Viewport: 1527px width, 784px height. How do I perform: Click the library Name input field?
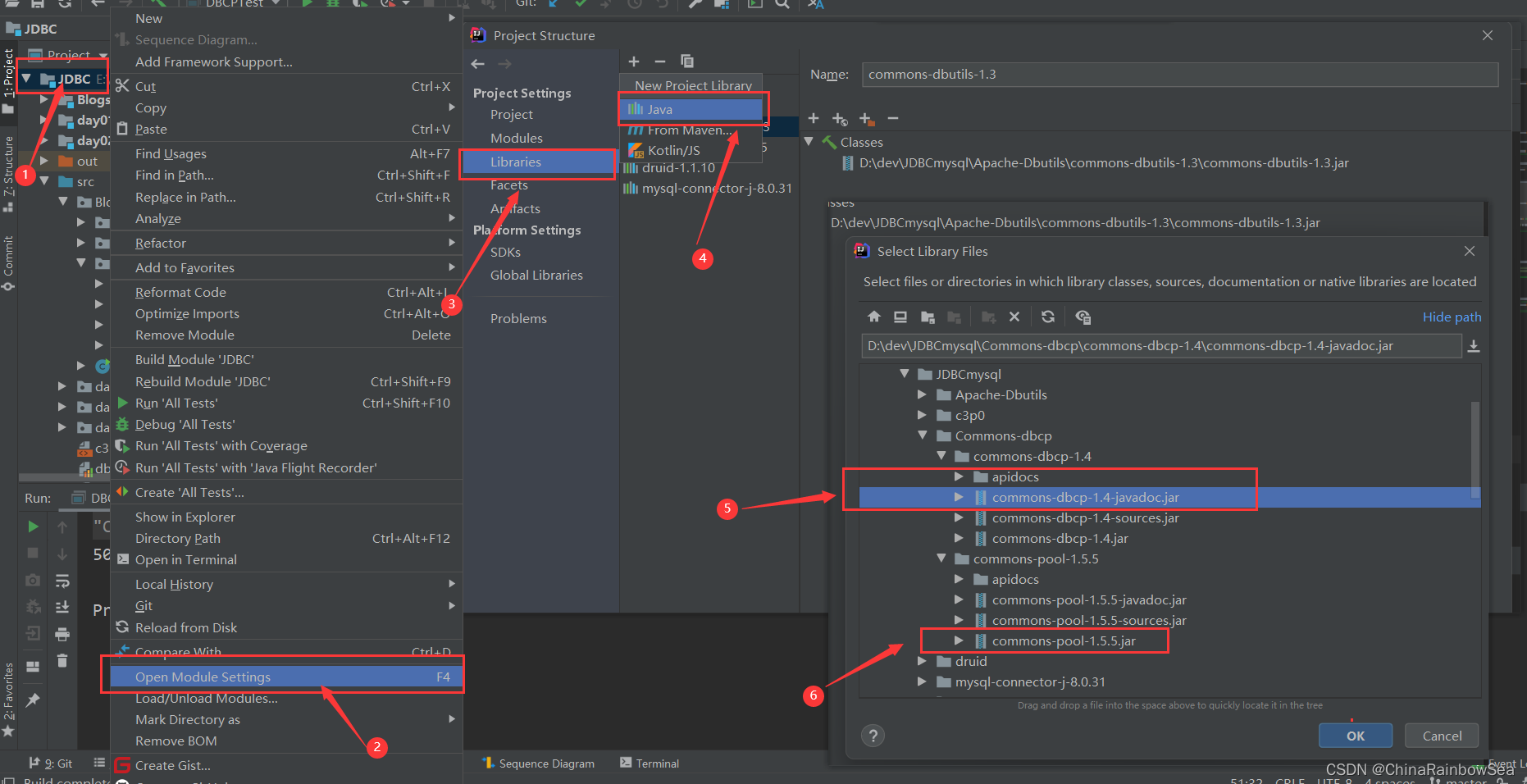tap(1180, 75)
